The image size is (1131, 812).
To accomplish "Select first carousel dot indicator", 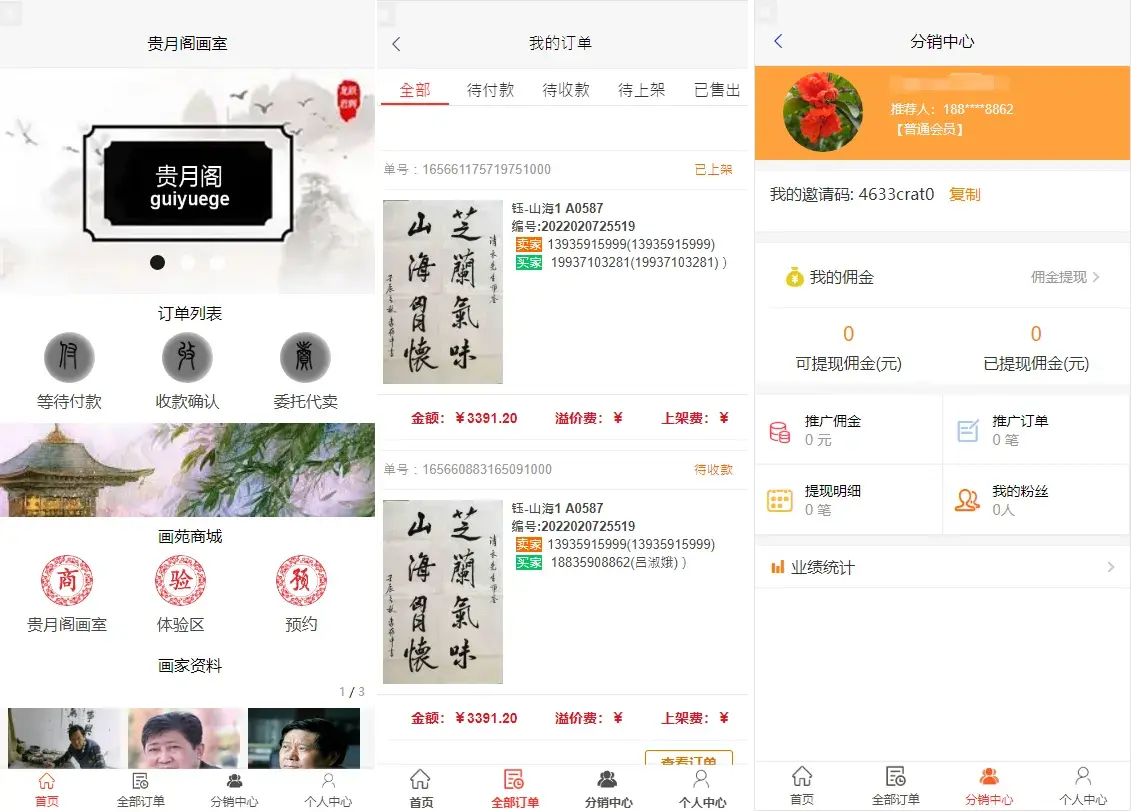I will point(157,262).
